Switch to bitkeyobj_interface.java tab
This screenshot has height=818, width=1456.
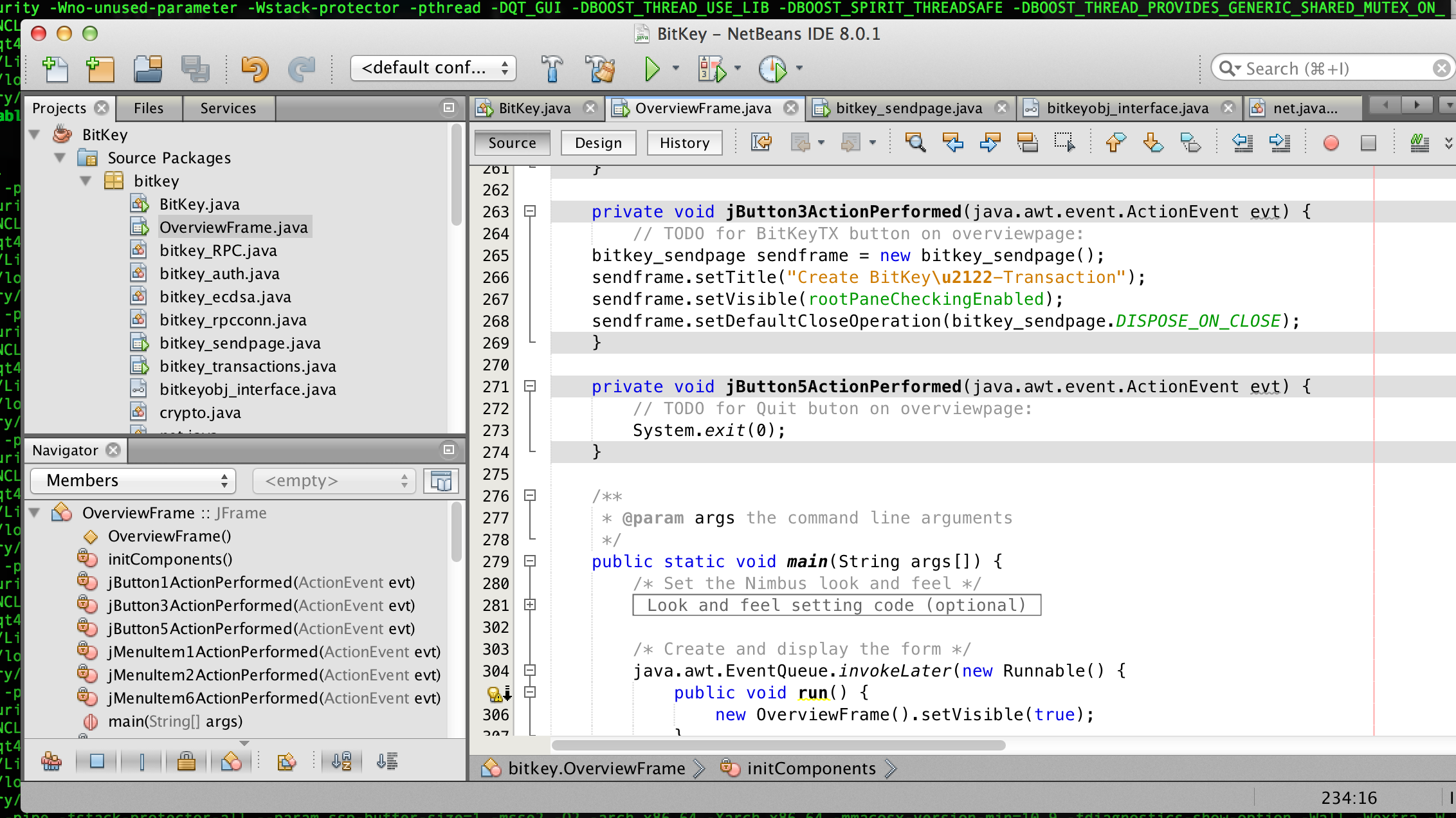point(1127,108)
